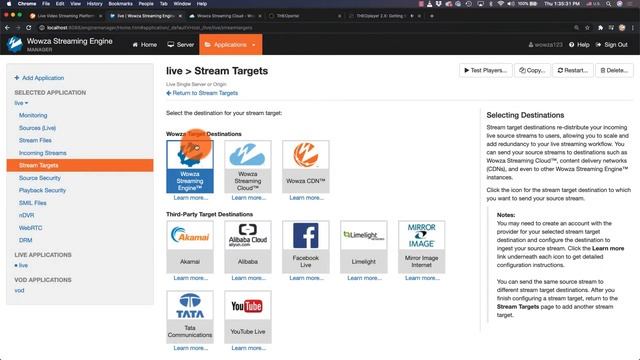
Task: Choose Wowza Streaming Cloud destination tile
Action: click(x=248, y=167)
